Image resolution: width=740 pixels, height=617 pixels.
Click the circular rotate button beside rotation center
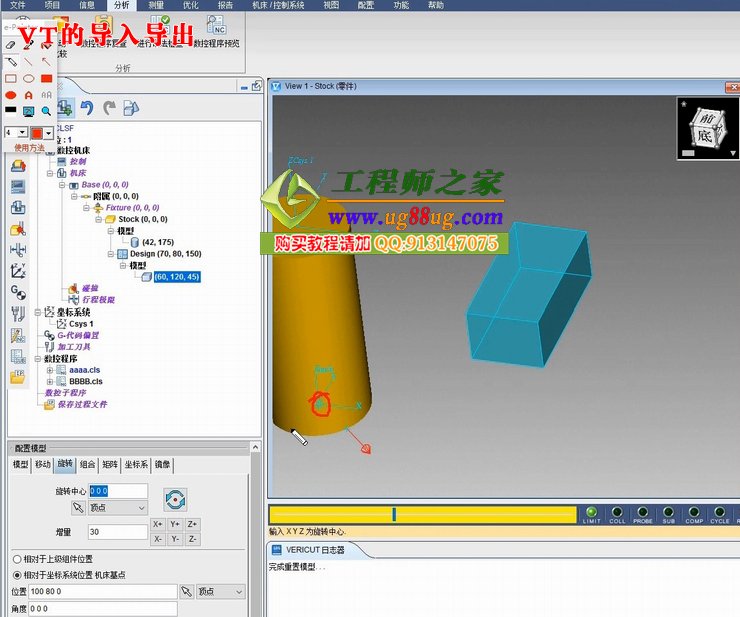point(176,499)
